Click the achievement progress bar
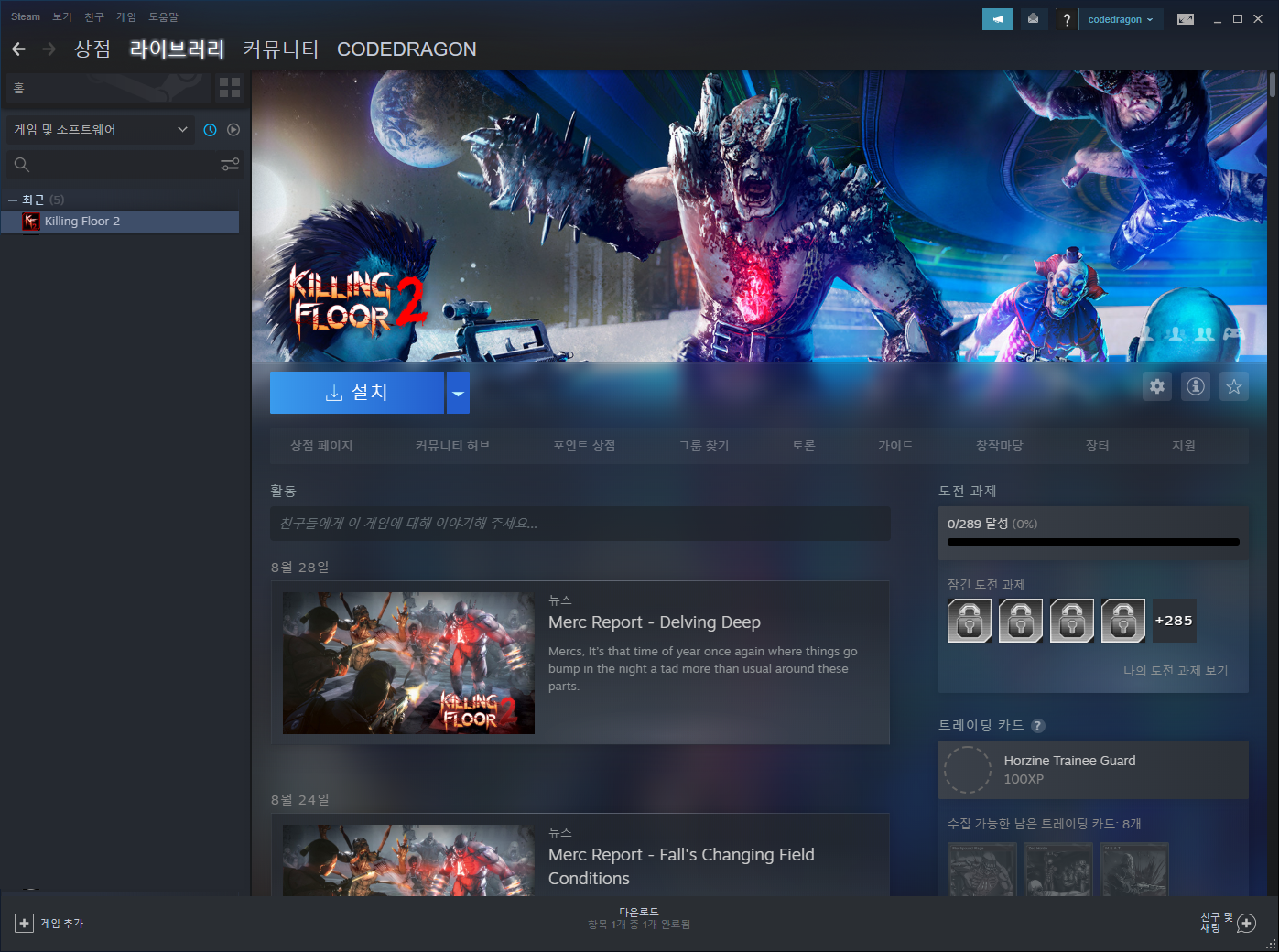Image resolution: width=1279 pixels, height=952 pixels. click(x=1093, y=542)
